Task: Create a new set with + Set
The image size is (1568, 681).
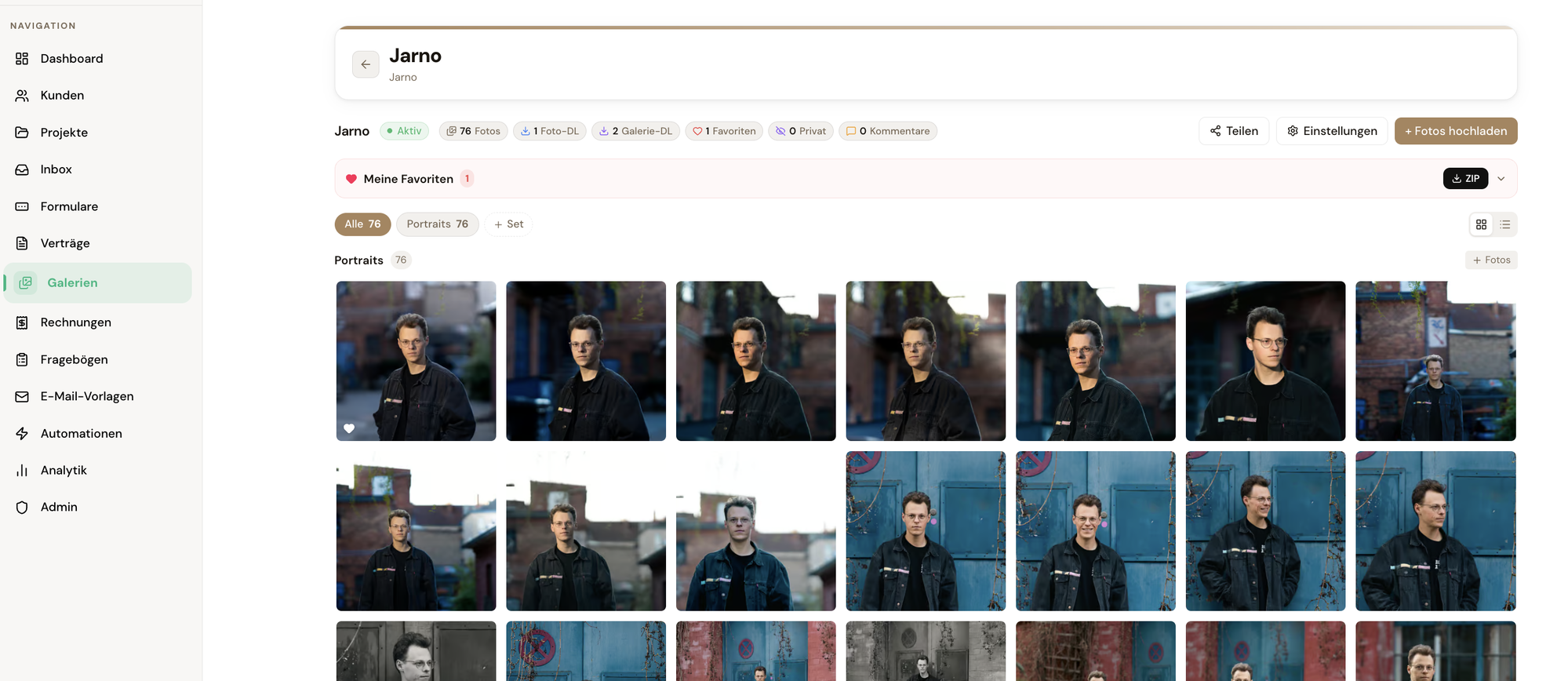Action: (508, 224)
